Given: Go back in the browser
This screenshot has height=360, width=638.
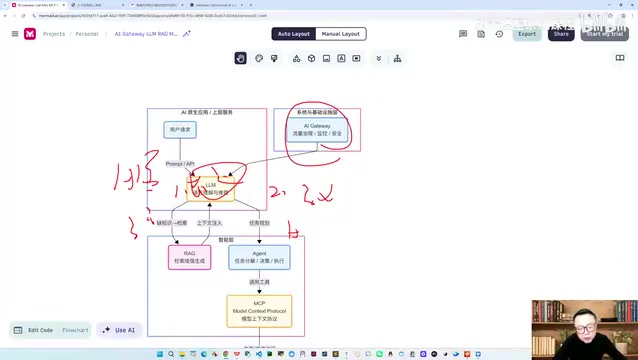Looking at the screenshot, I should point(5,16).
